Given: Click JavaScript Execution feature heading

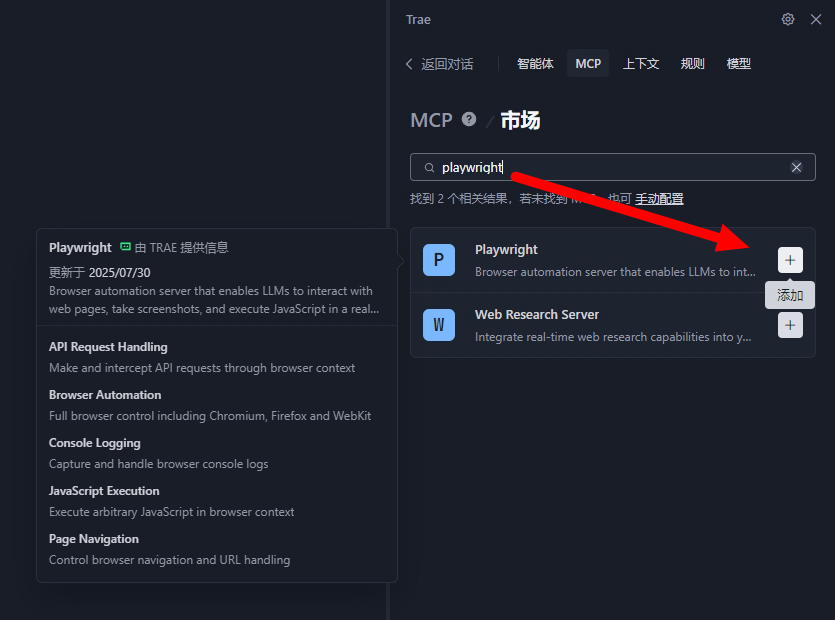Looking at the screenshot, I should [104, 491].
